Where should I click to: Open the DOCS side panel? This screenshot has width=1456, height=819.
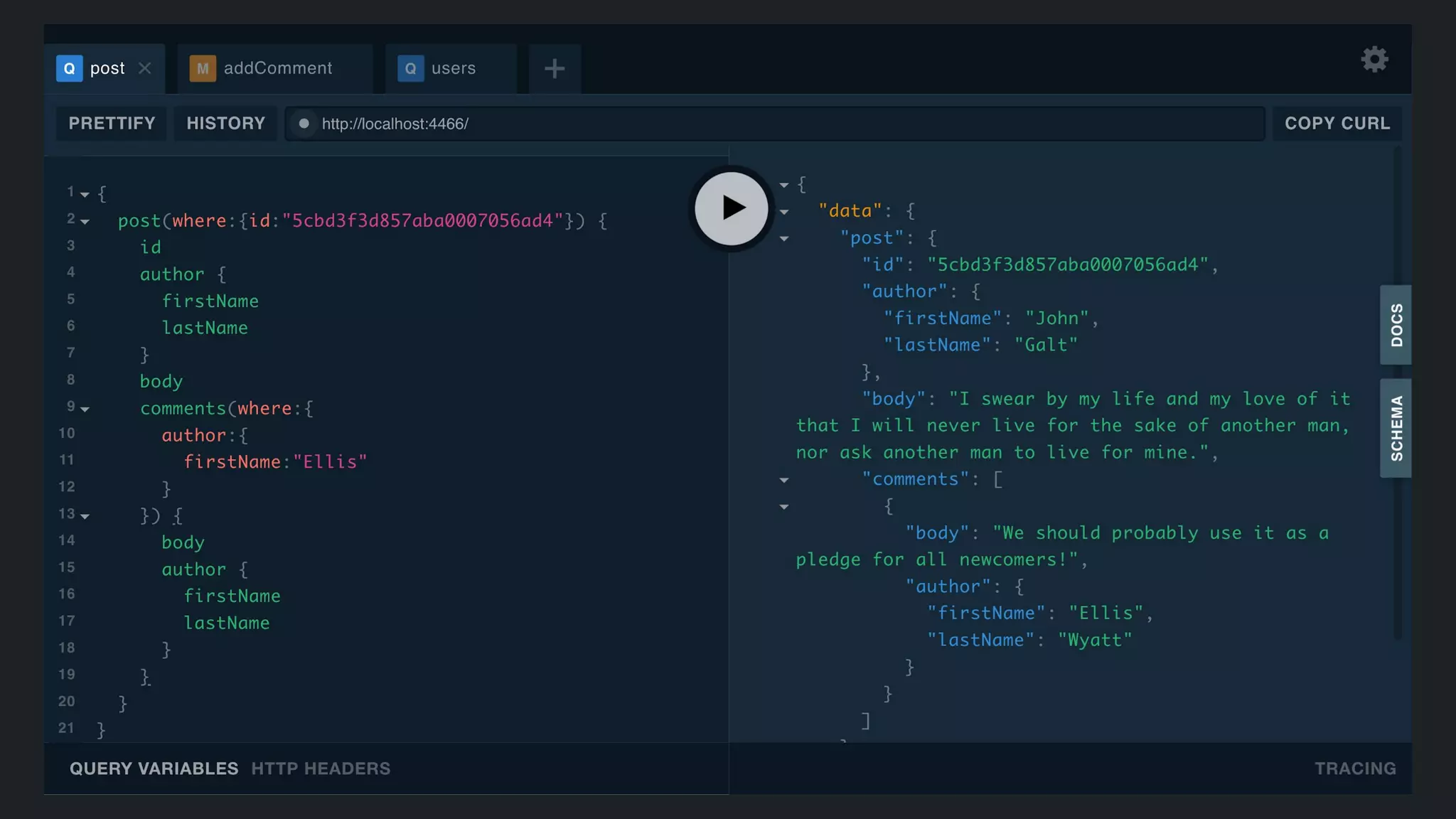point(1396,325)
